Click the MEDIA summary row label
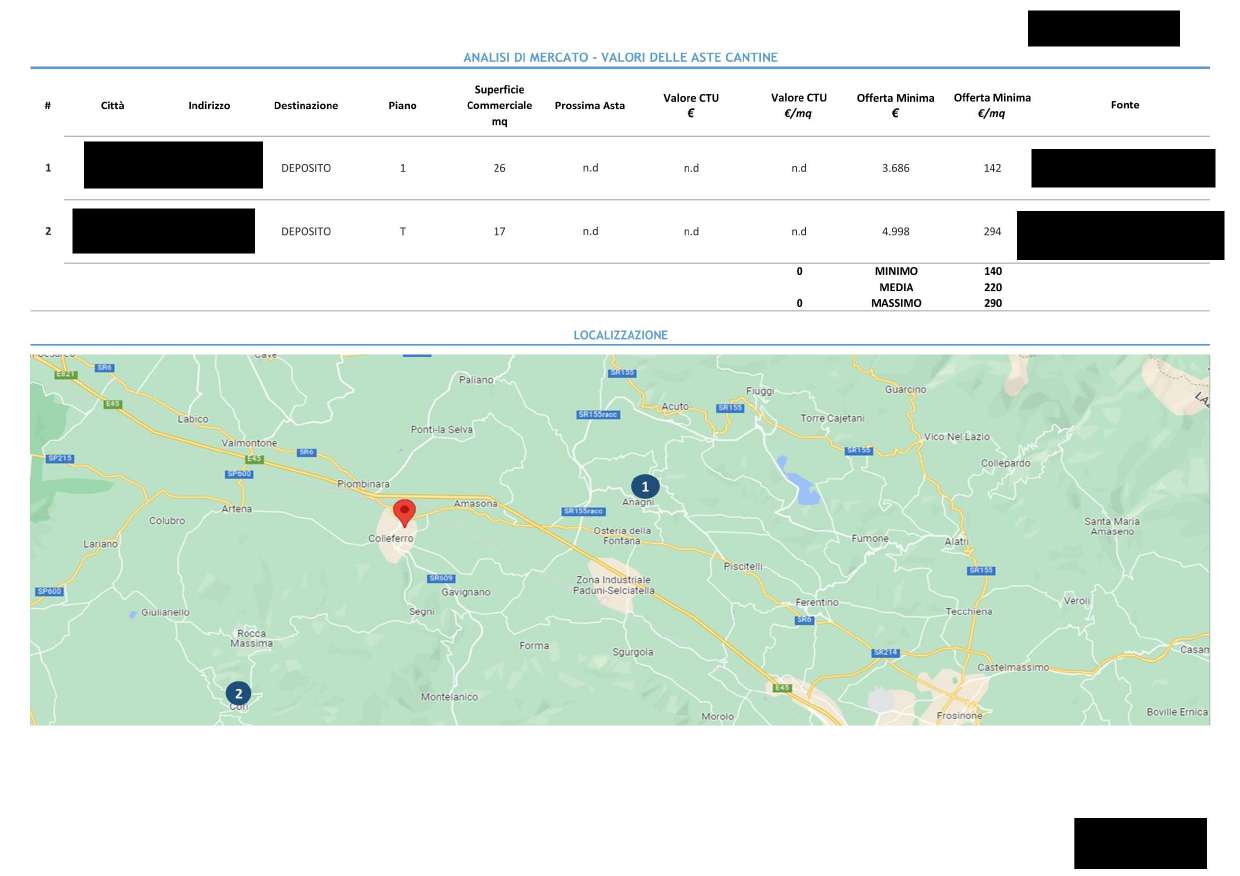 click(896, 287)
